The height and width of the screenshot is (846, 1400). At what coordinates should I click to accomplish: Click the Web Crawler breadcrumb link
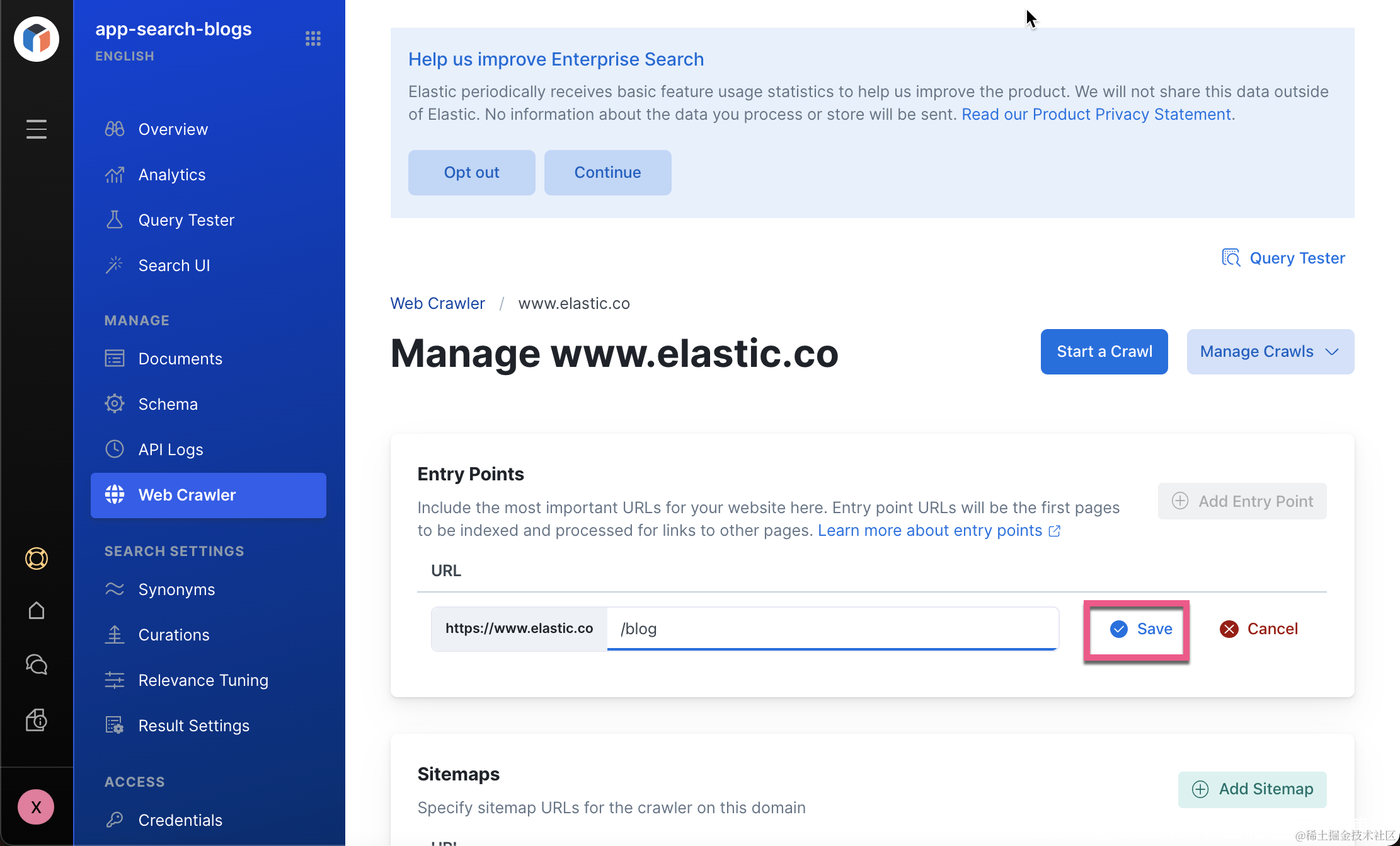[437, 303]
